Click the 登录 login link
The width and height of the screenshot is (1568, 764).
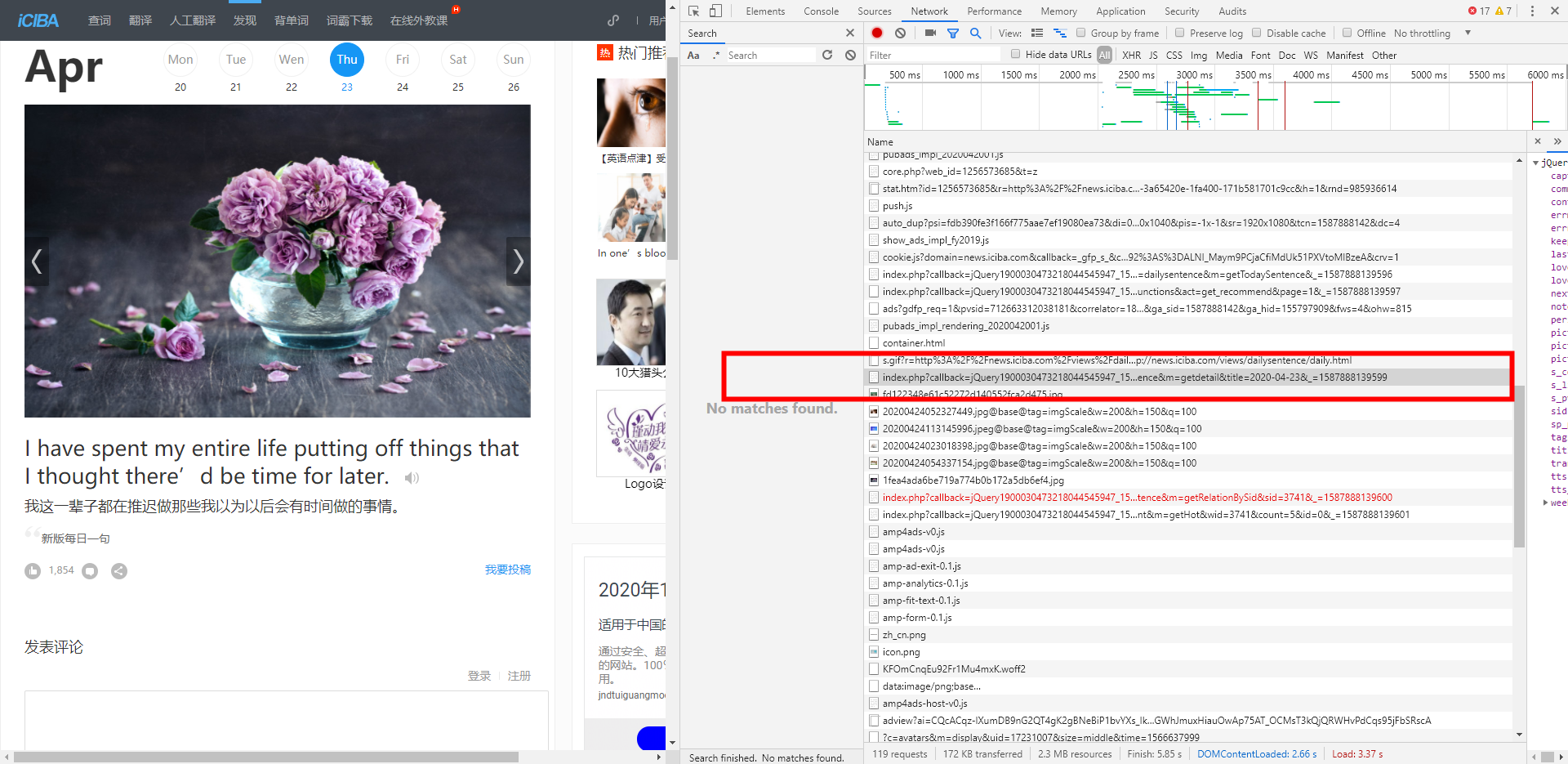pos(479,676)
